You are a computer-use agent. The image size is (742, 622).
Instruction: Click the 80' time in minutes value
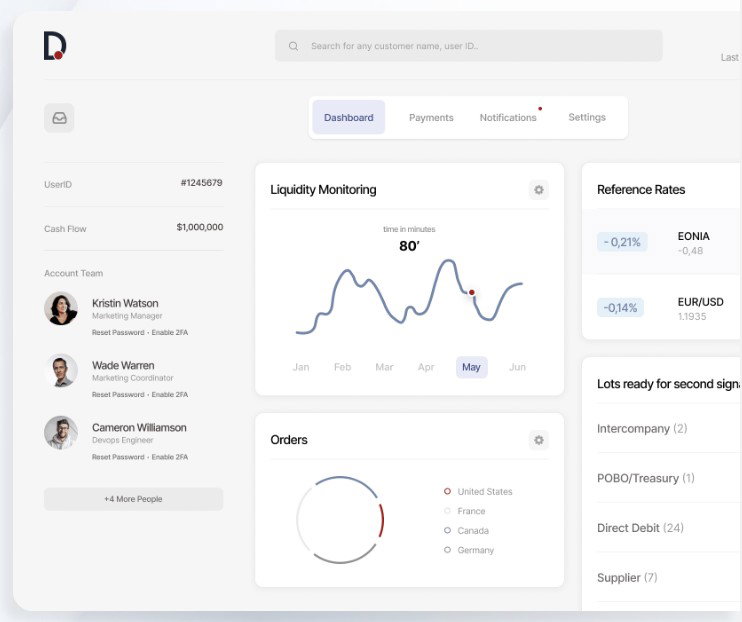coord(409,246)
